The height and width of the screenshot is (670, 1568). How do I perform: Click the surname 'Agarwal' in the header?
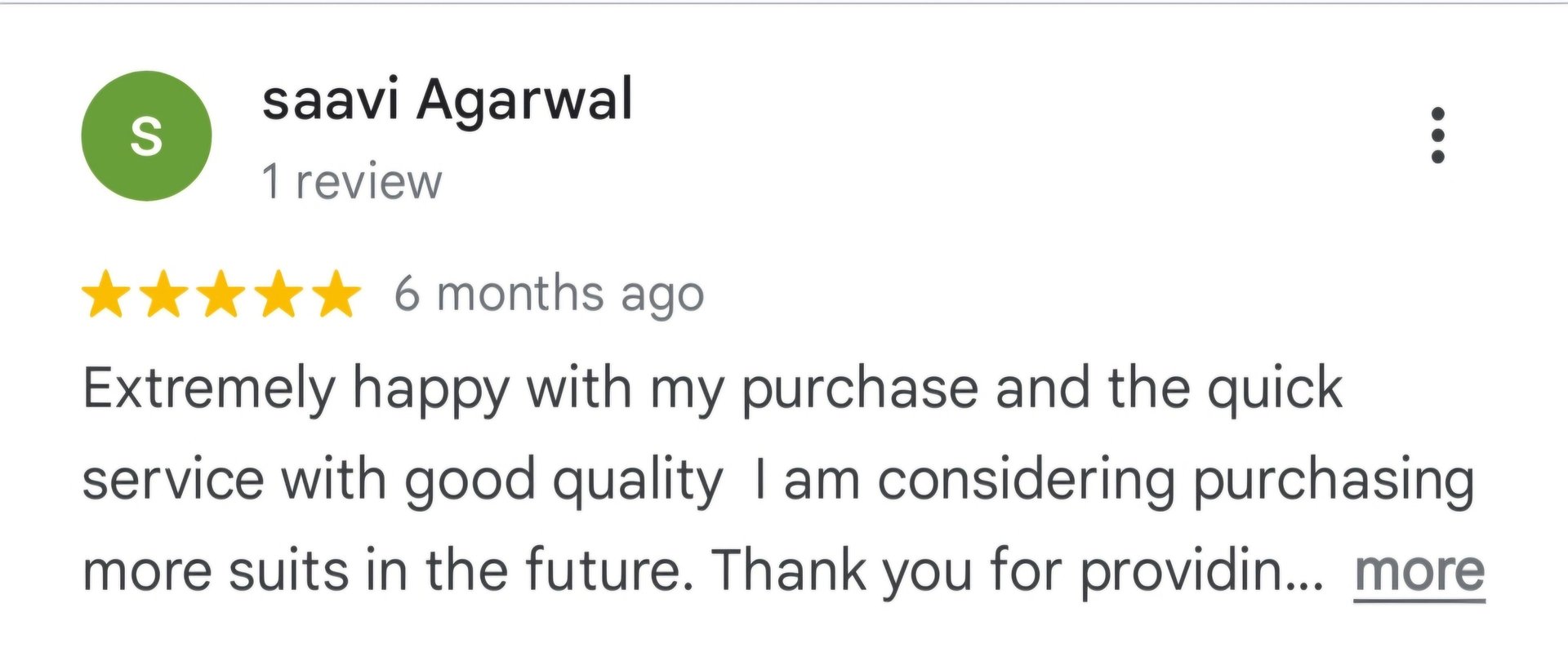pyautogui.click(x=525, y=100)
